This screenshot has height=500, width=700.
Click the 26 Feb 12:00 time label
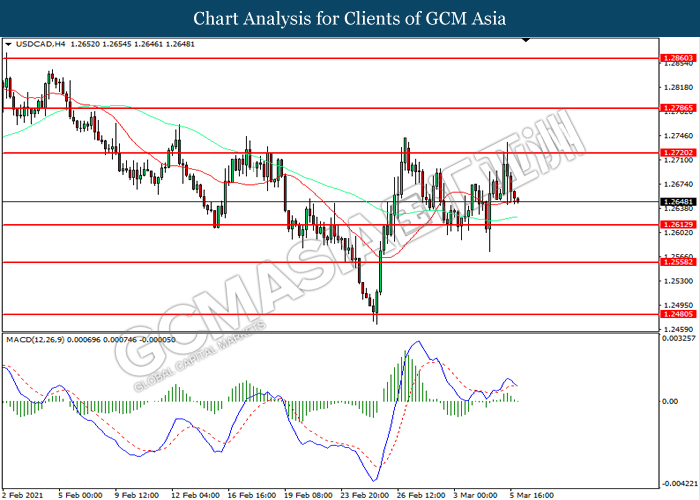[421, 495]
